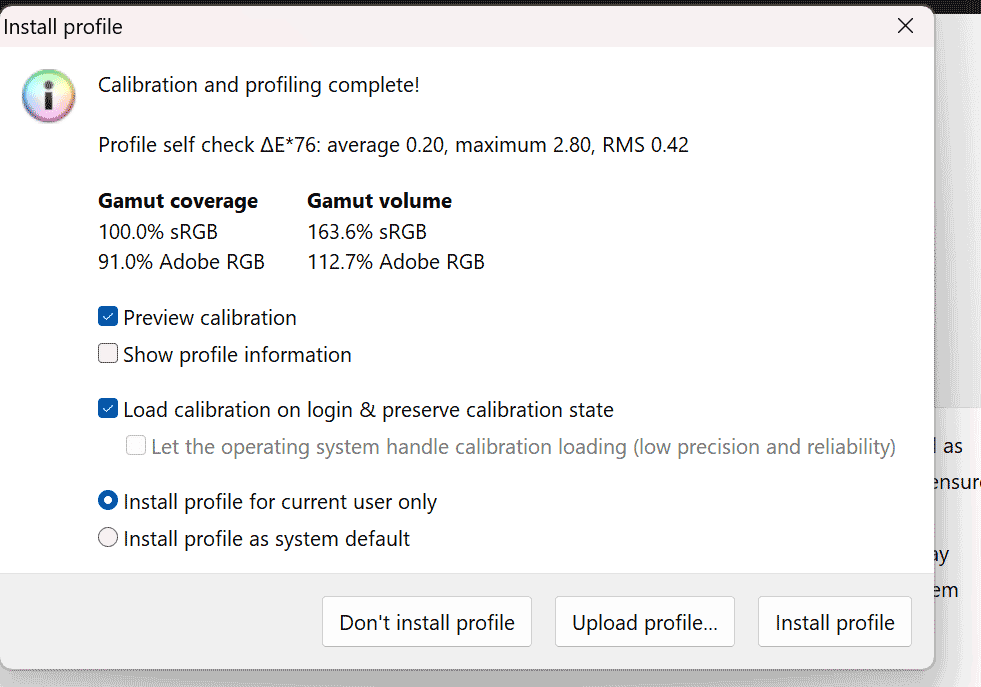Check Let the operating system handle calibration loading
Viewport: 981px width, 687px height.
tap(136, 446)
